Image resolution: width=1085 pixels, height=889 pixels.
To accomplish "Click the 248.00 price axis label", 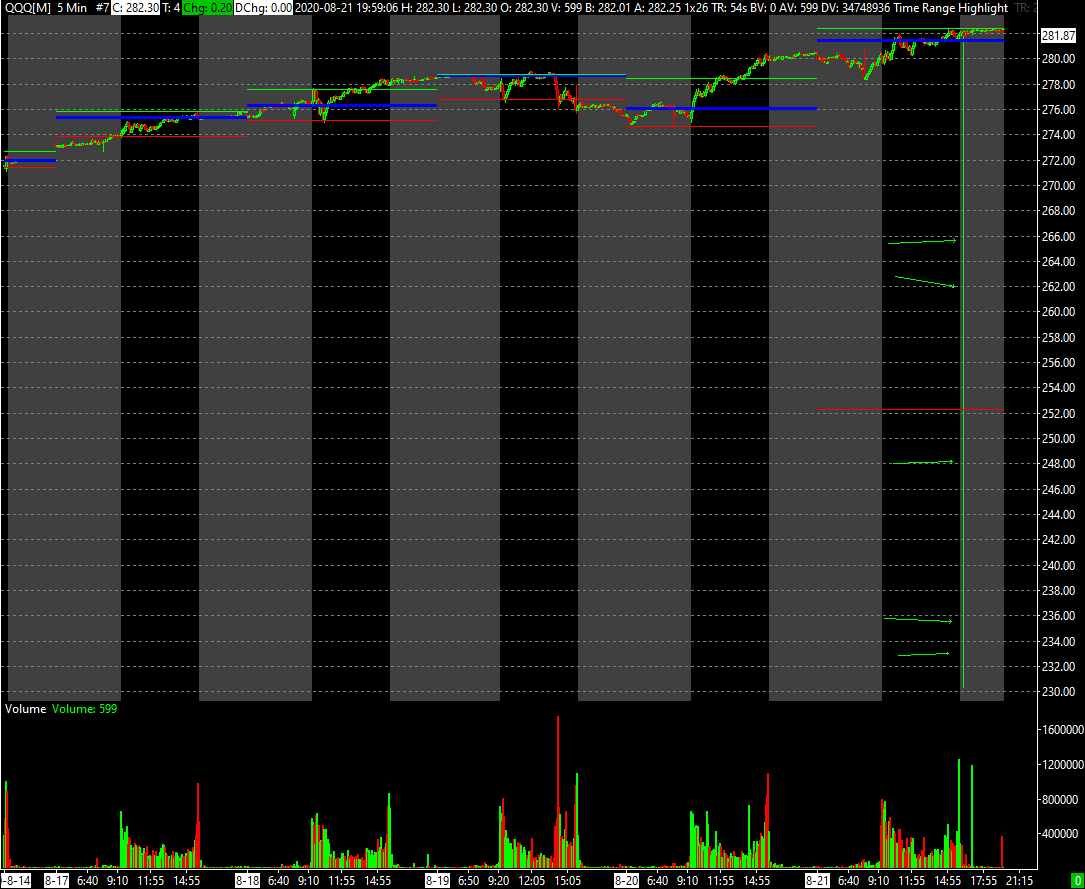I will point(1058,464).
